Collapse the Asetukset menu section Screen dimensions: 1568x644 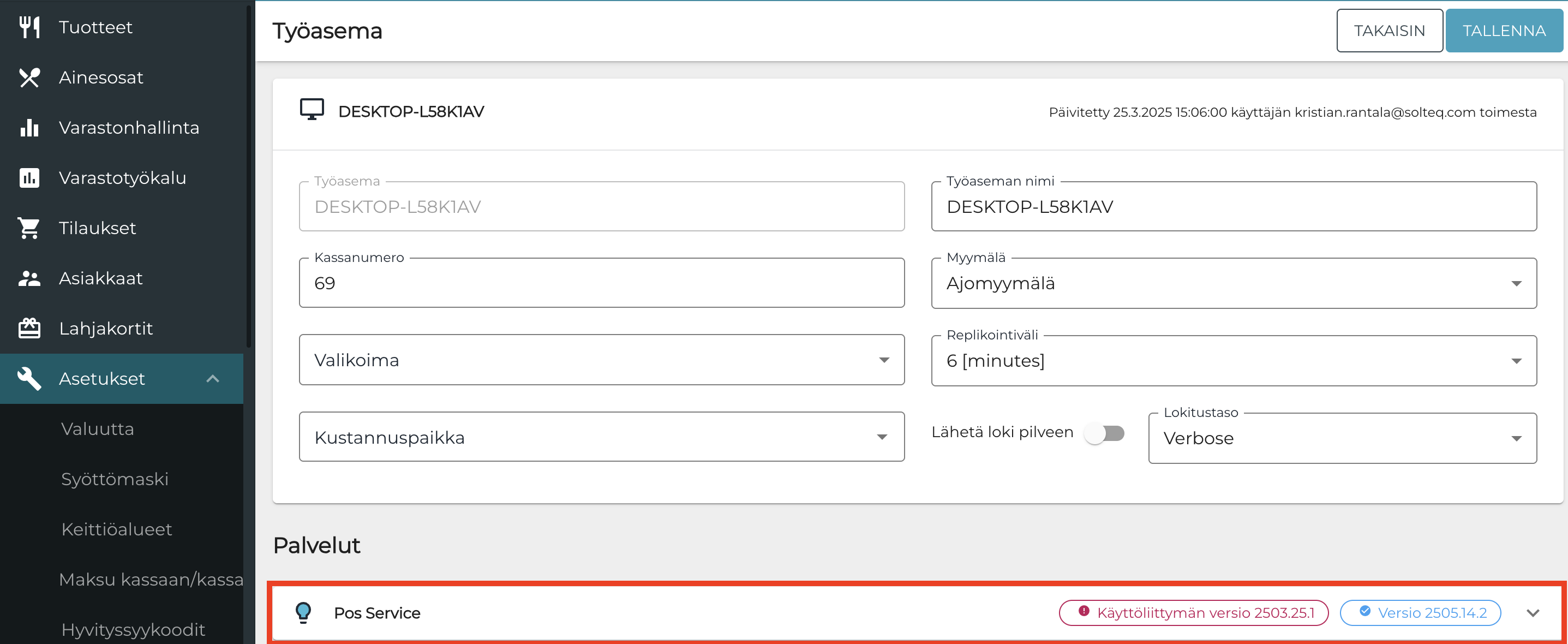[212, 379]
